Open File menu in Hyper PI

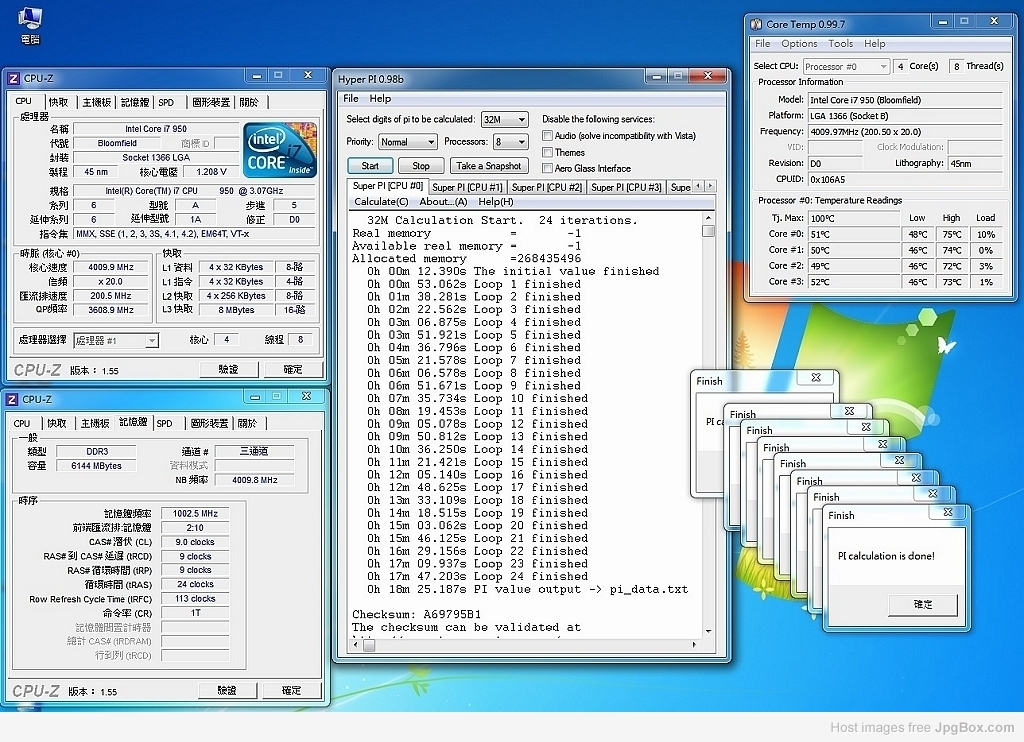351,99
